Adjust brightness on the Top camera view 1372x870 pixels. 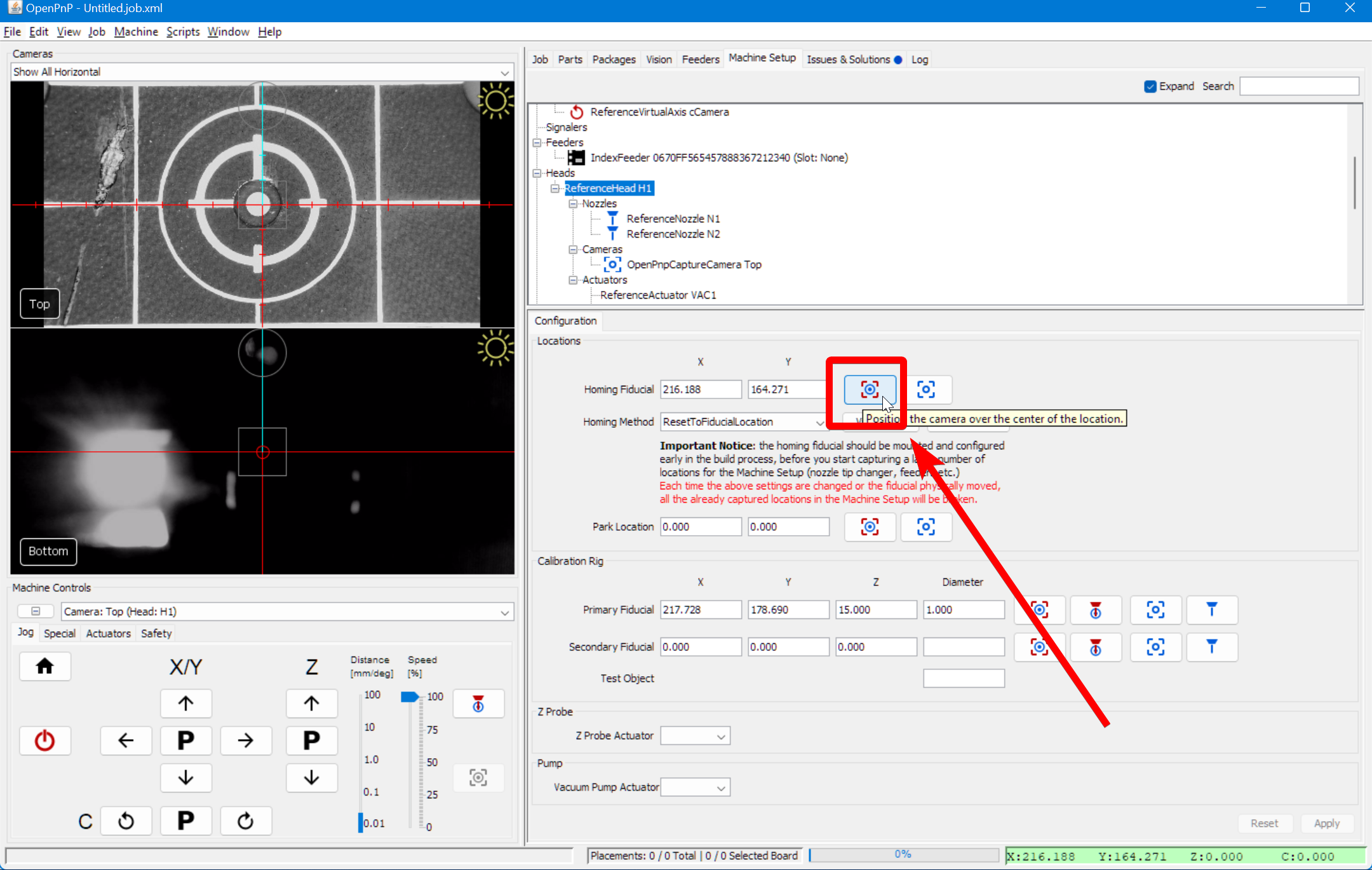tap(496, 101)
